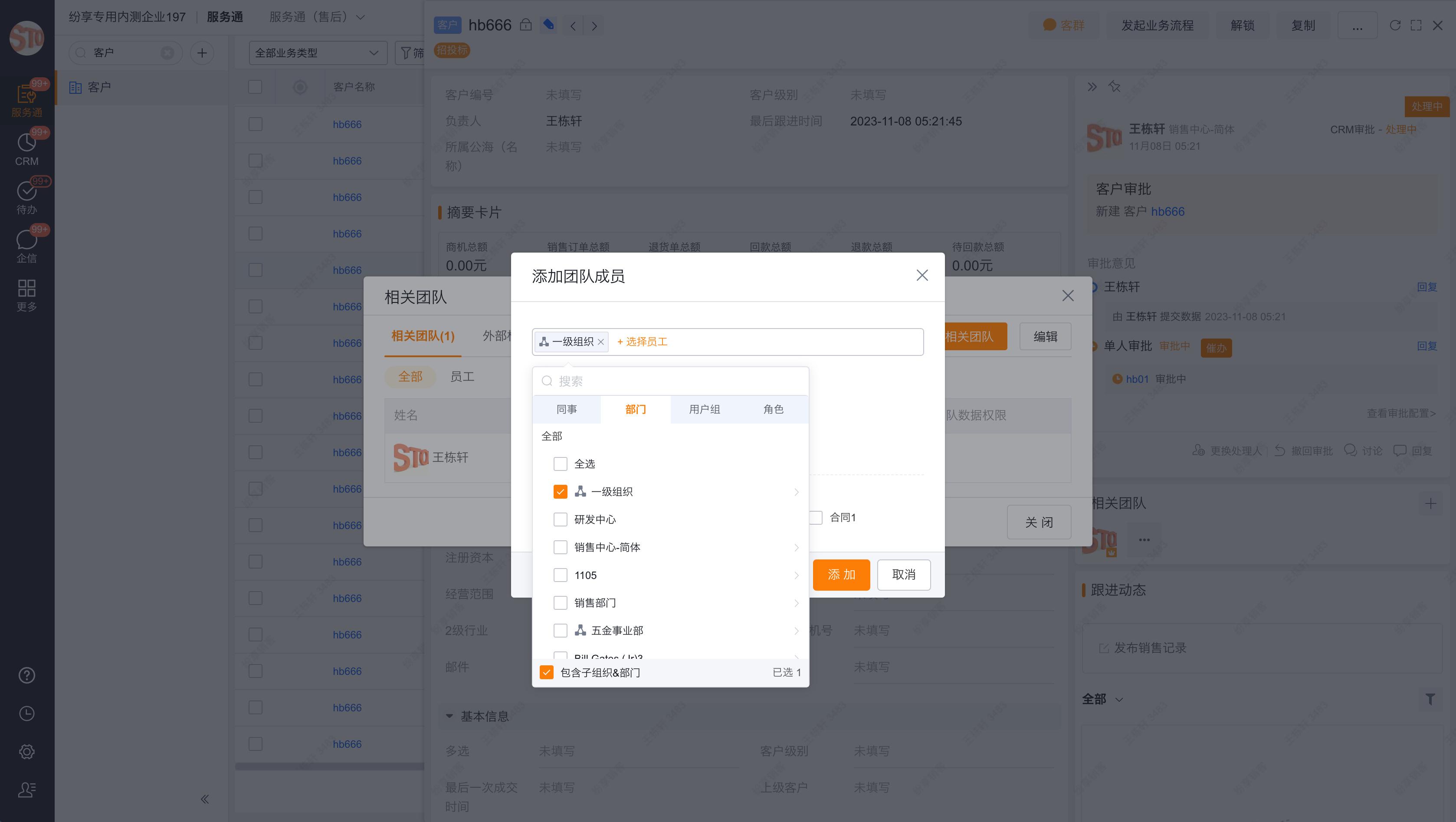Check the 销售部门 checkbox
Viewport: 1456px width, 822px height.
pyautogui.click(x=560, y=603)
